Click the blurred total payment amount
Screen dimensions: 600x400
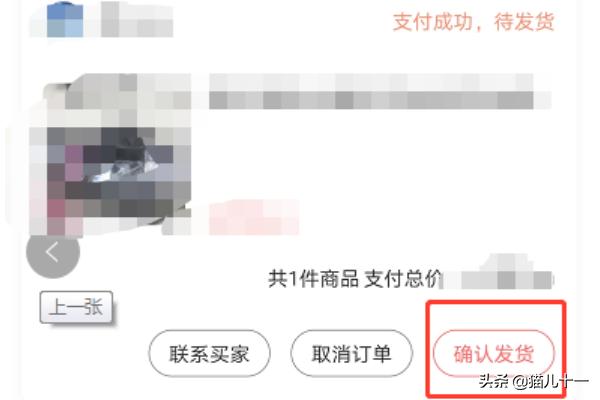coord(497,275)
